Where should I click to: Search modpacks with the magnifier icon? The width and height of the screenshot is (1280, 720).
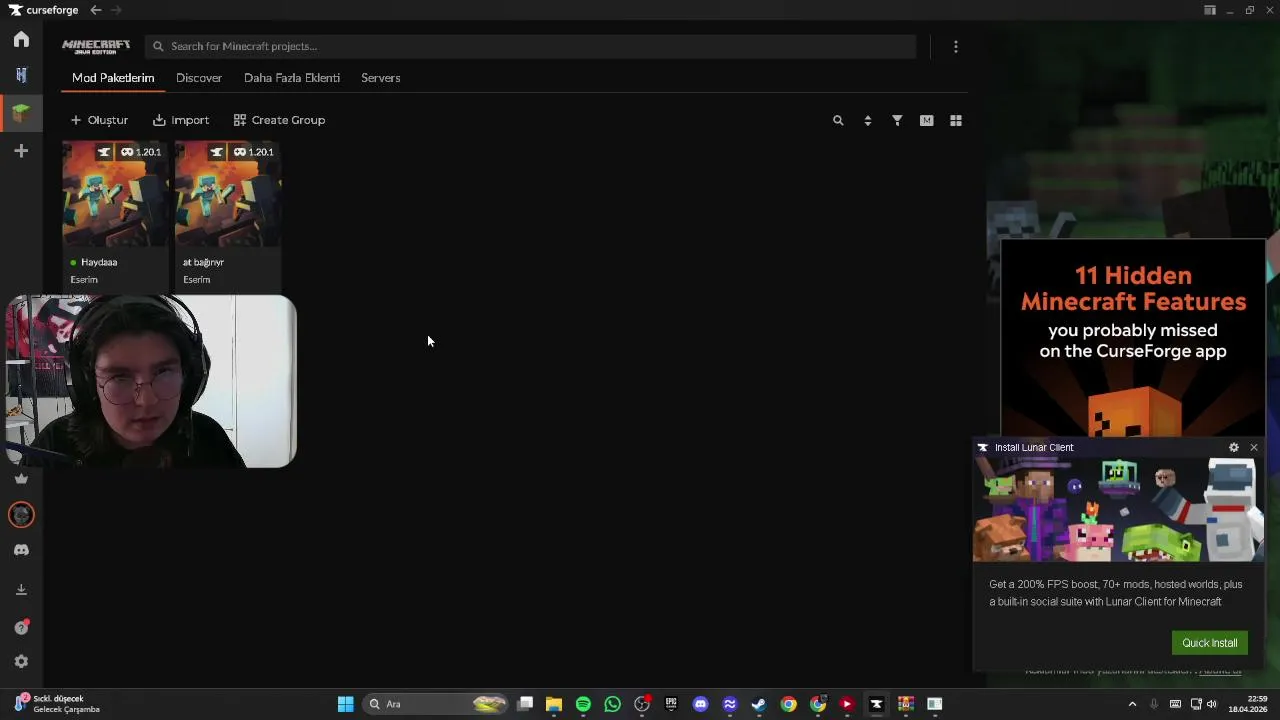[838, 120]
